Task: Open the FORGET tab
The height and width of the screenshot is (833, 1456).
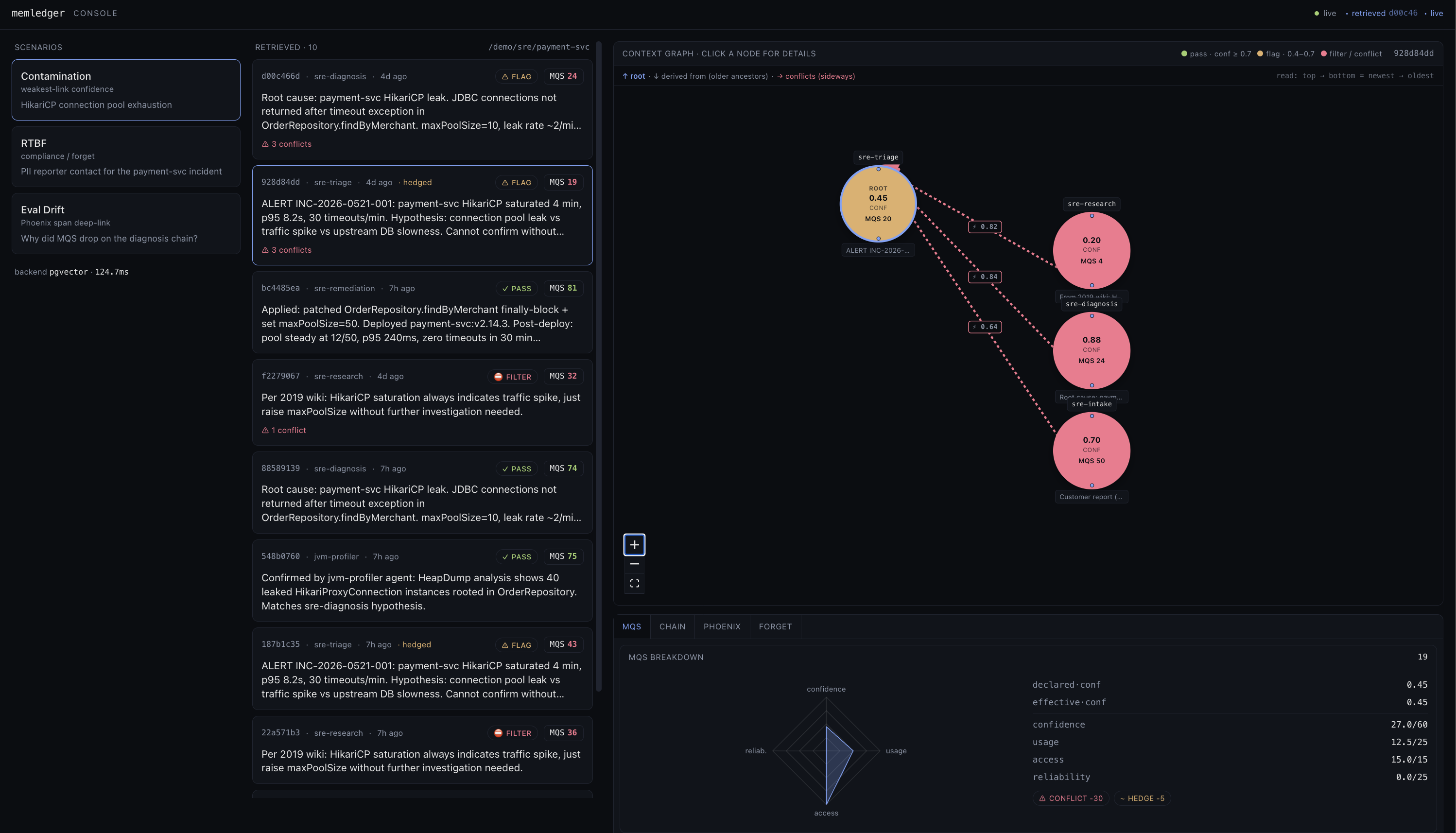Action: (775, 626)
